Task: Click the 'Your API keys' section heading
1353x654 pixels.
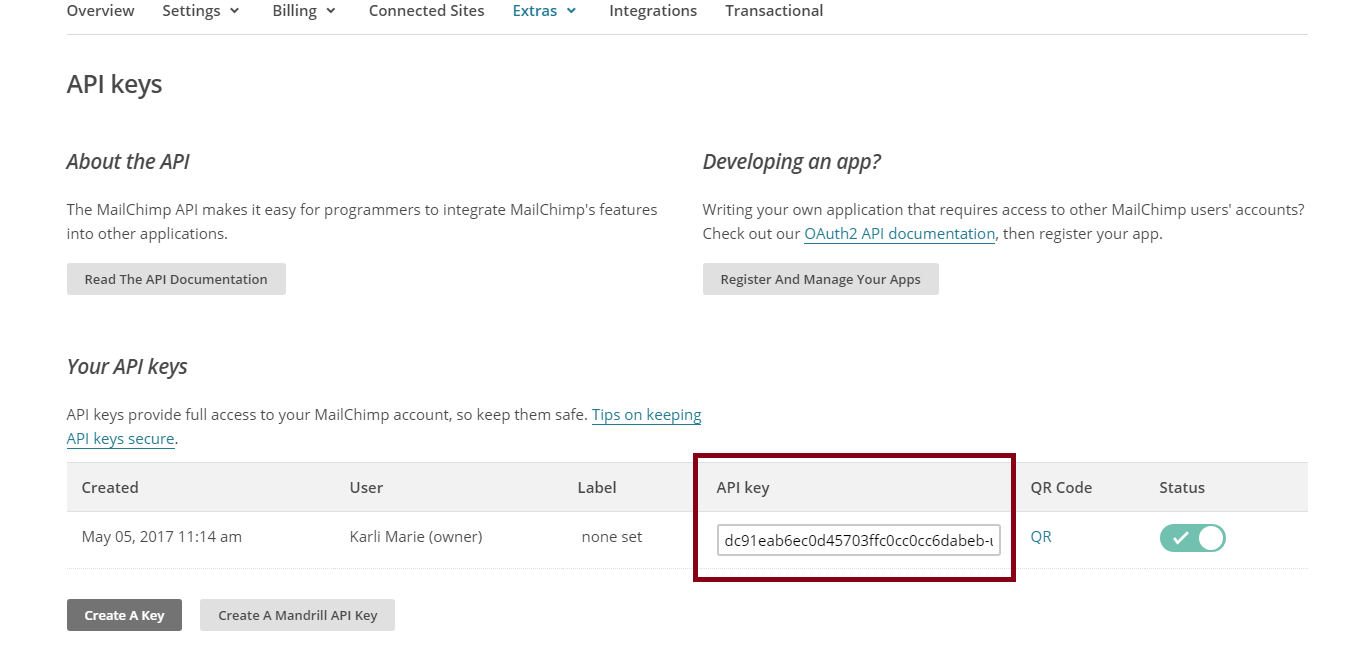Action: tap(127, 367)
